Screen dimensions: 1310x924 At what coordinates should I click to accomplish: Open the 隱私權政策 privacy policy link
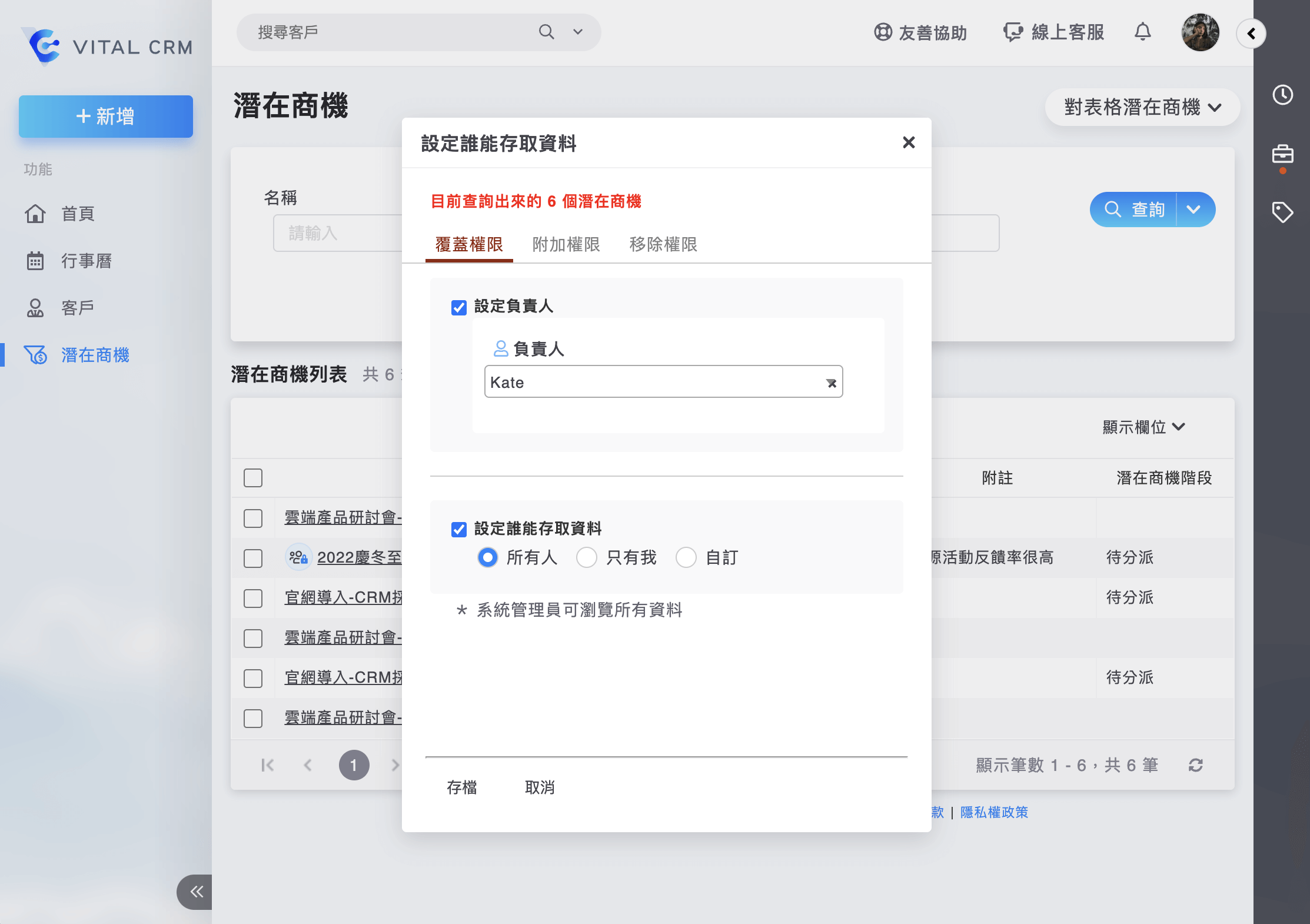(993, 812)
